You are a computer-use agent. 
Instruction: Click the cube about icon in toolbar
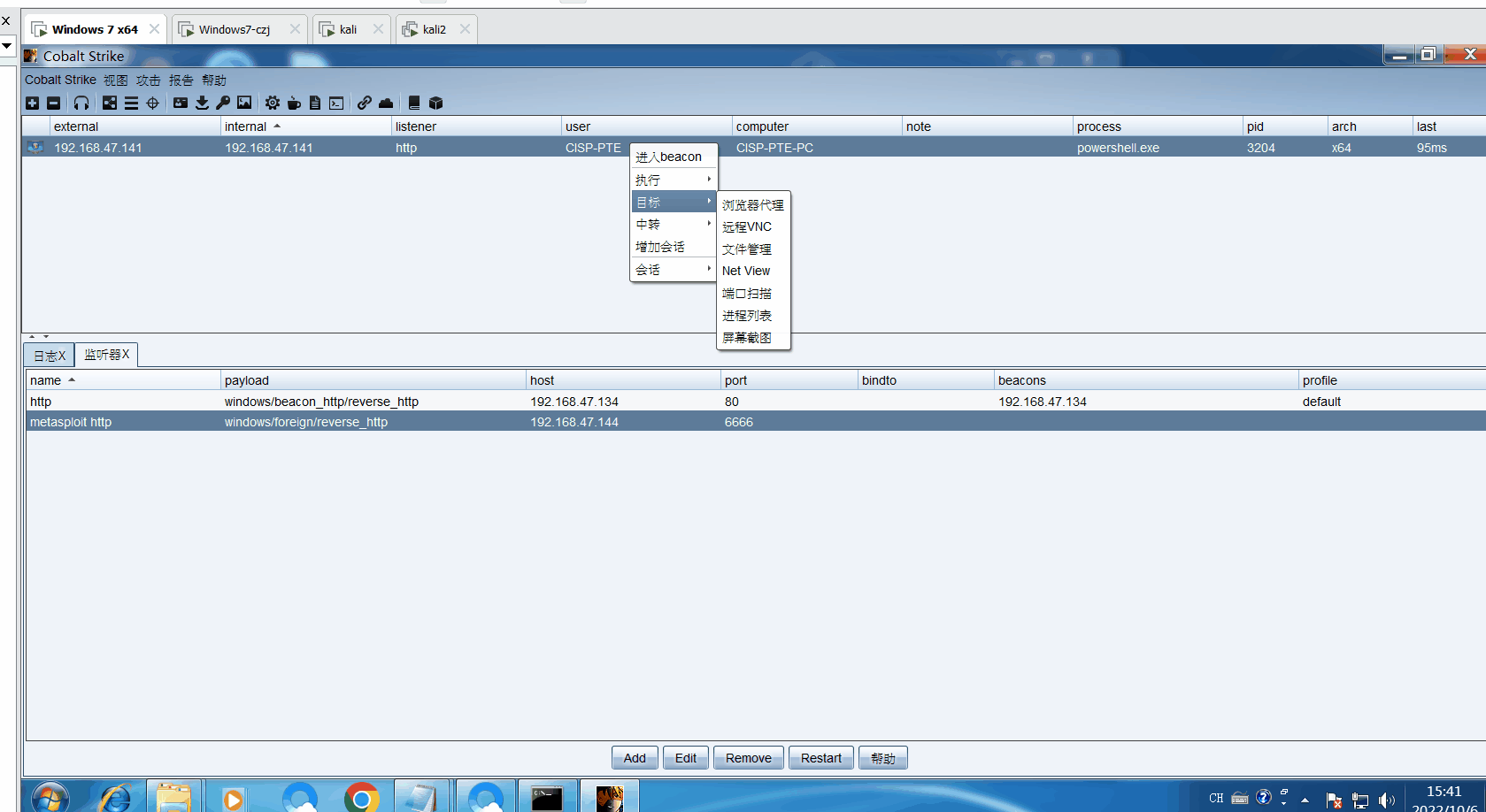click(435, 103)
